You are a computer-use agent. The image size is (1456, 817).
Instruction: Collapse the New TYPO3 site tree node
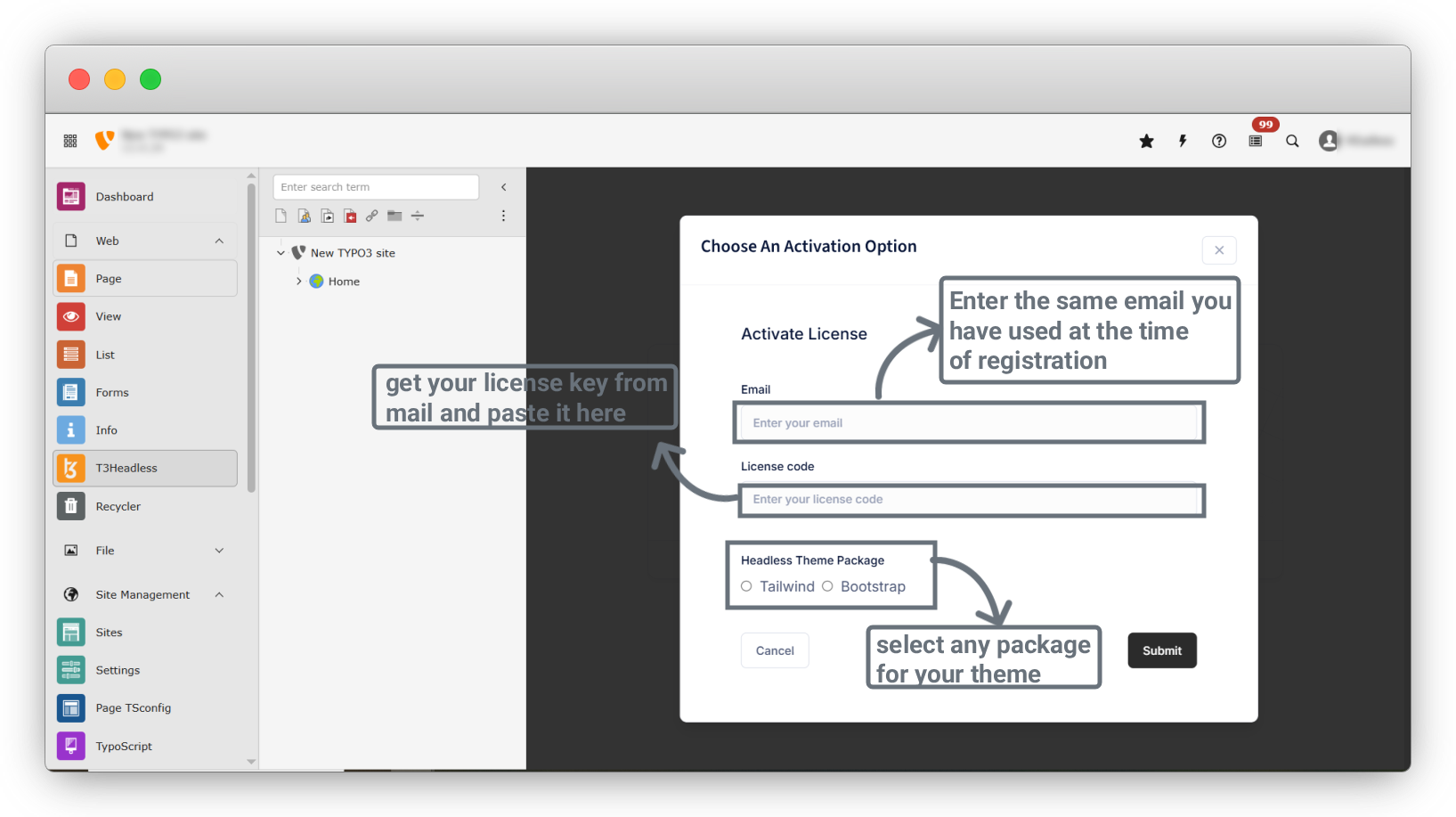click(x=281, y=253)
